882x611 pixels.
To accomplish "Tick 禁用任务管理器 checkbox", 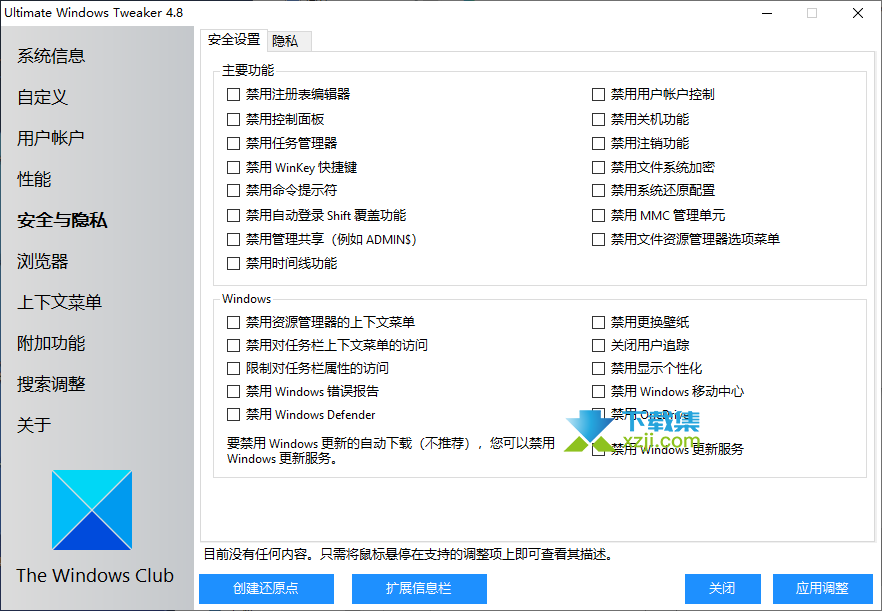I will tap(233, 143).
